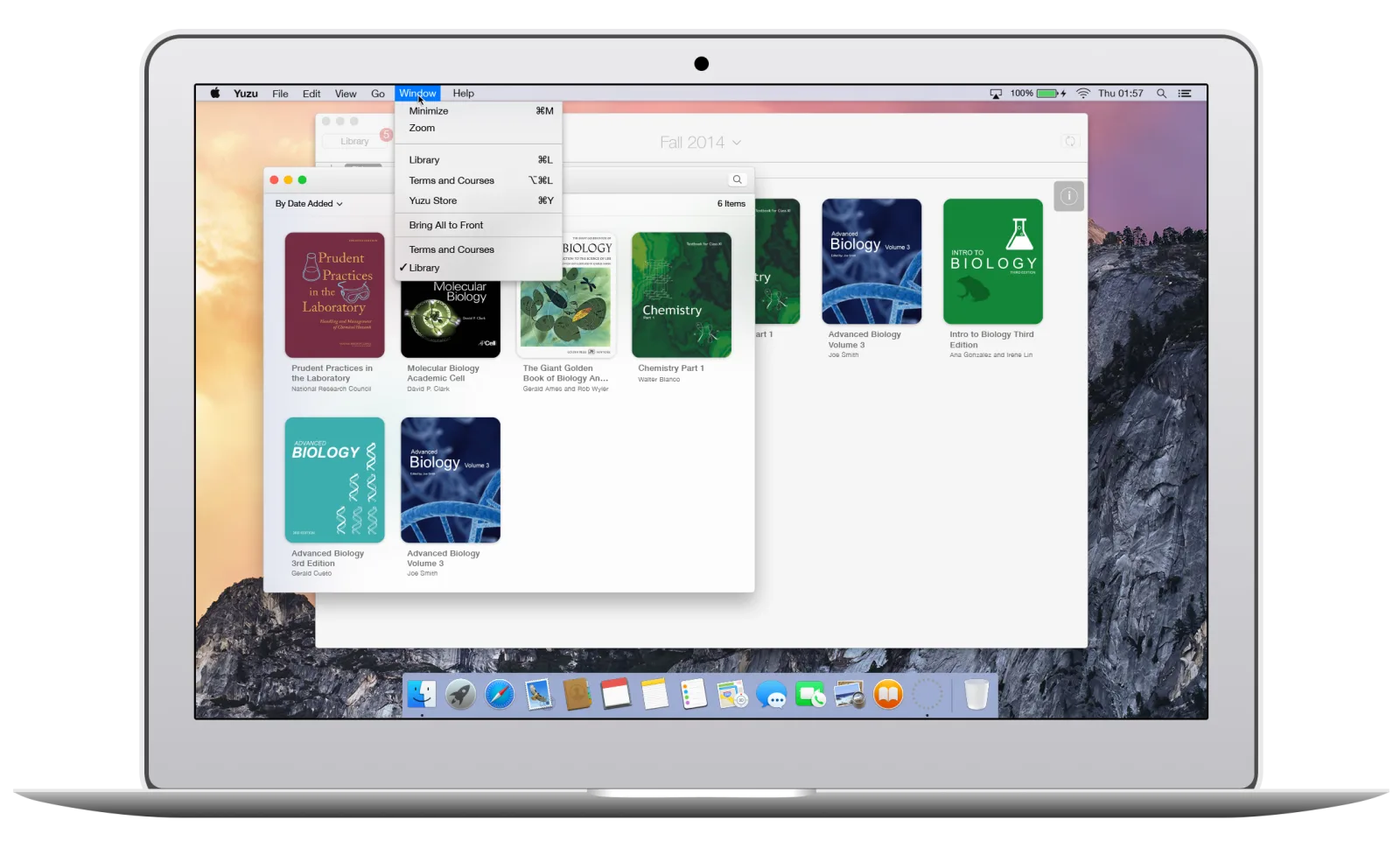Image resolution: width=1400 pixels, height=841 pixels.
Task: Click the '6 Items' count label
Action: [x=731, y=204]
